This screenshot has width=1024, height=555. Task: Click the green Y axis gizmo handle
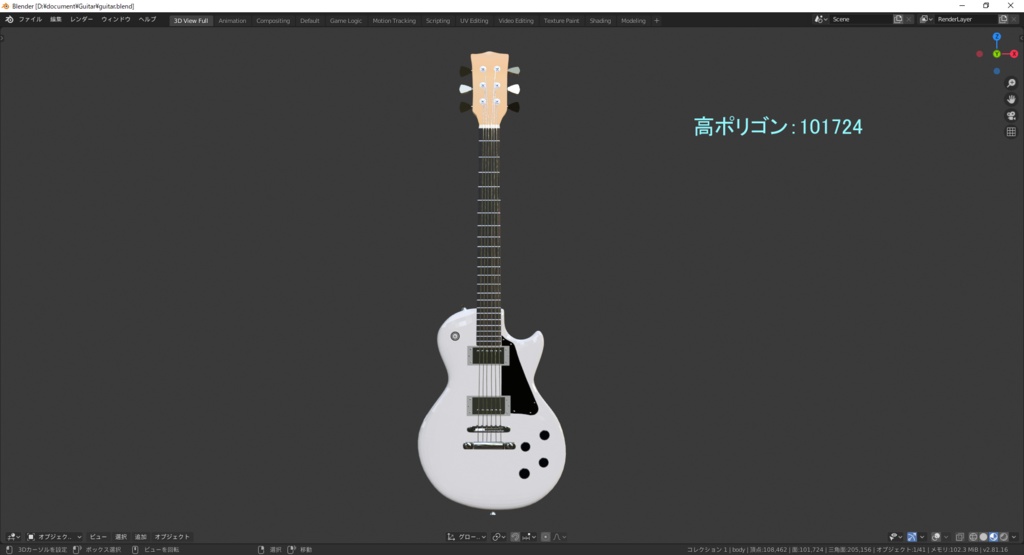click(x=997, y=54)
